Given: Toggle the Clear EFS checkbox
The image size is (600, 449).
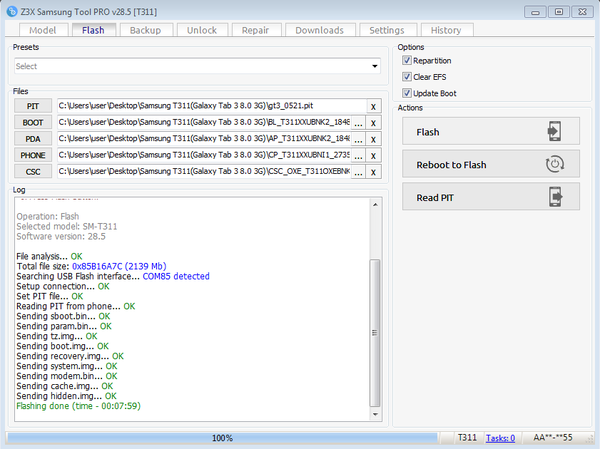Looking at the screenshot, I should tap(407, 76).
